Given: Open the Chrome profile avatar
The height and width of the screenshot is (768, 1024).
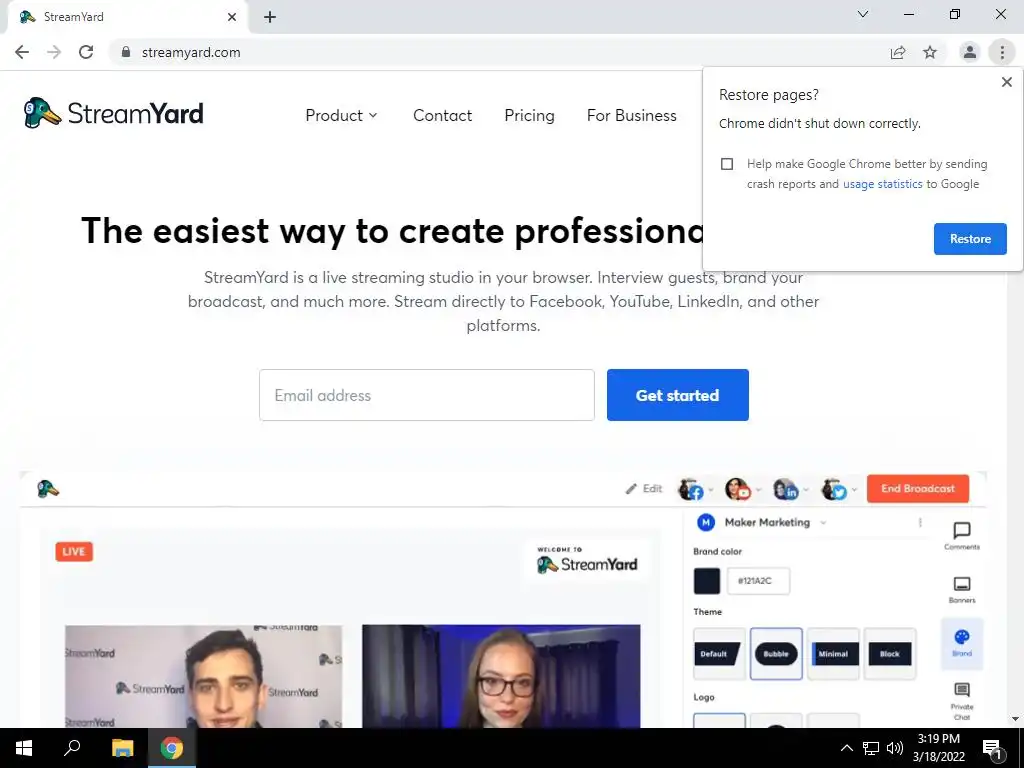Looking at the screenshot, I should [x=970, y=52].
